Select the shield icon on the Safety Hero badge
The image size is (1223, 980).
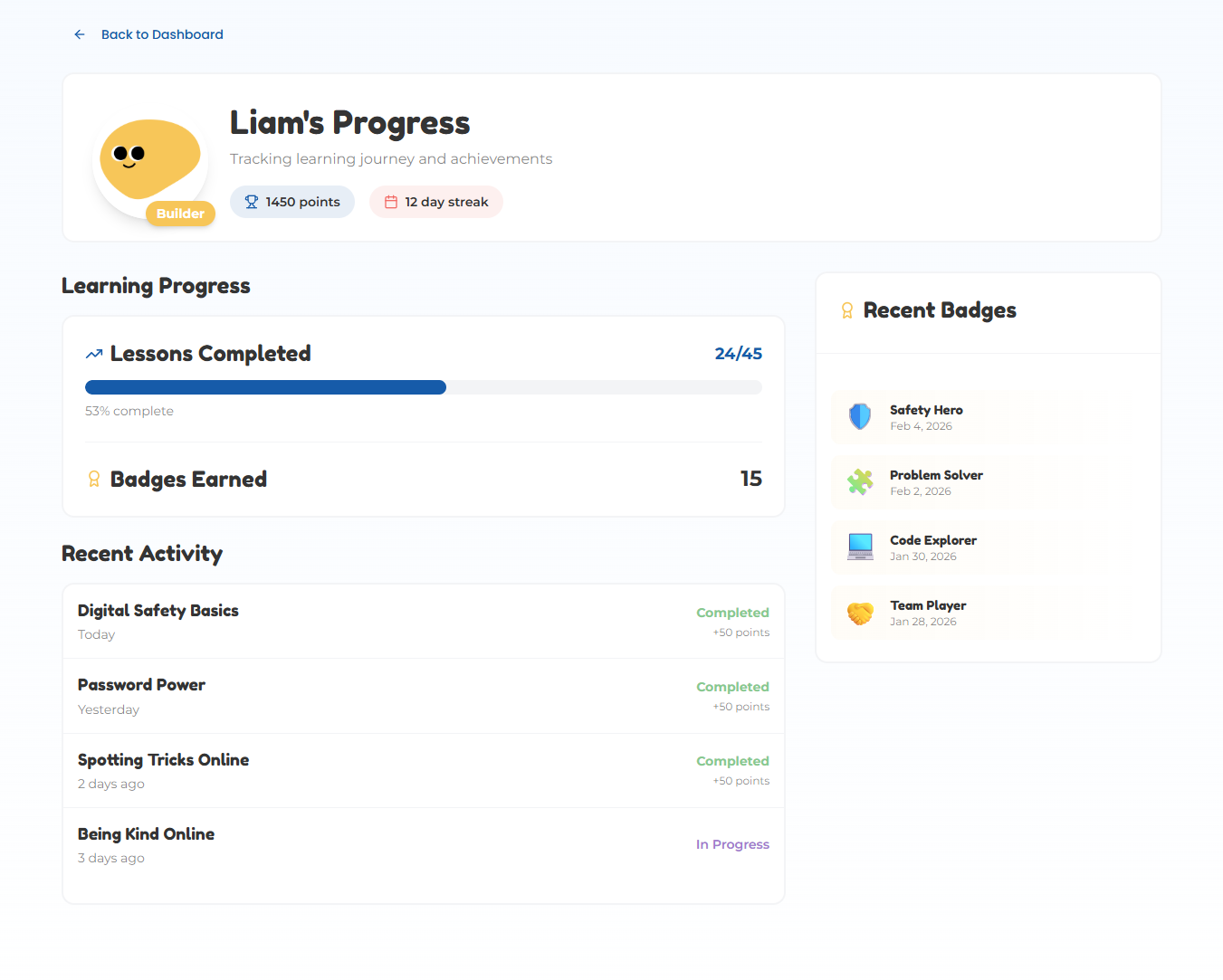pyautogui.click(x=858, y=417)
